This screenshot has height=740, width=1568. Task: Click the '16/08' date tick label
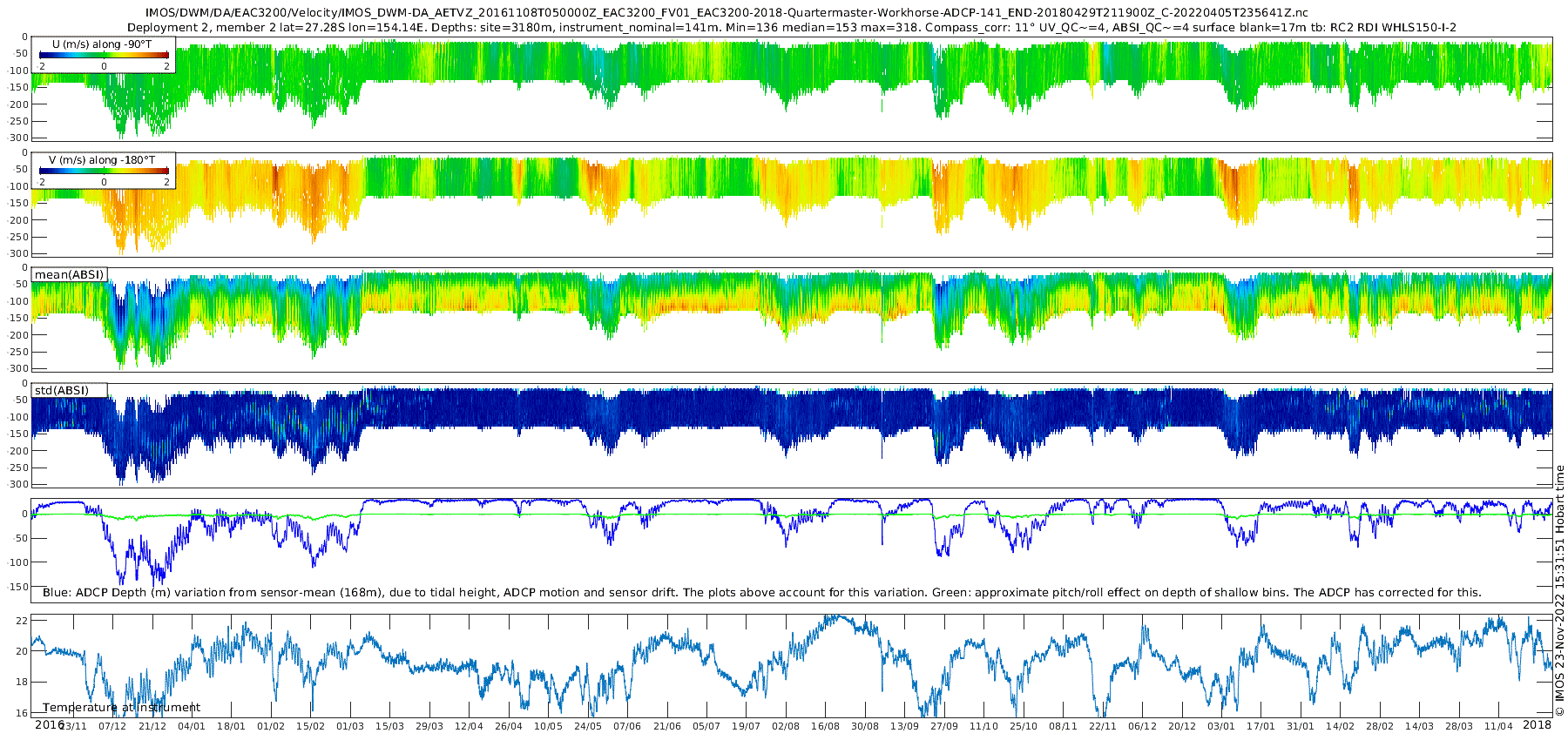click(x=825, y=726)
